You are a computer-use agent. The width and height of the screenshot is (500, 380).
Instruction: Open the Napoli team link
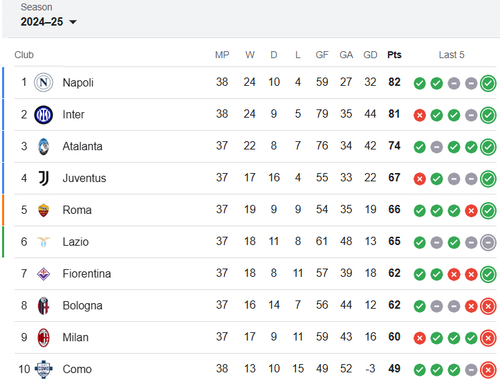click(x=78, y=82)
